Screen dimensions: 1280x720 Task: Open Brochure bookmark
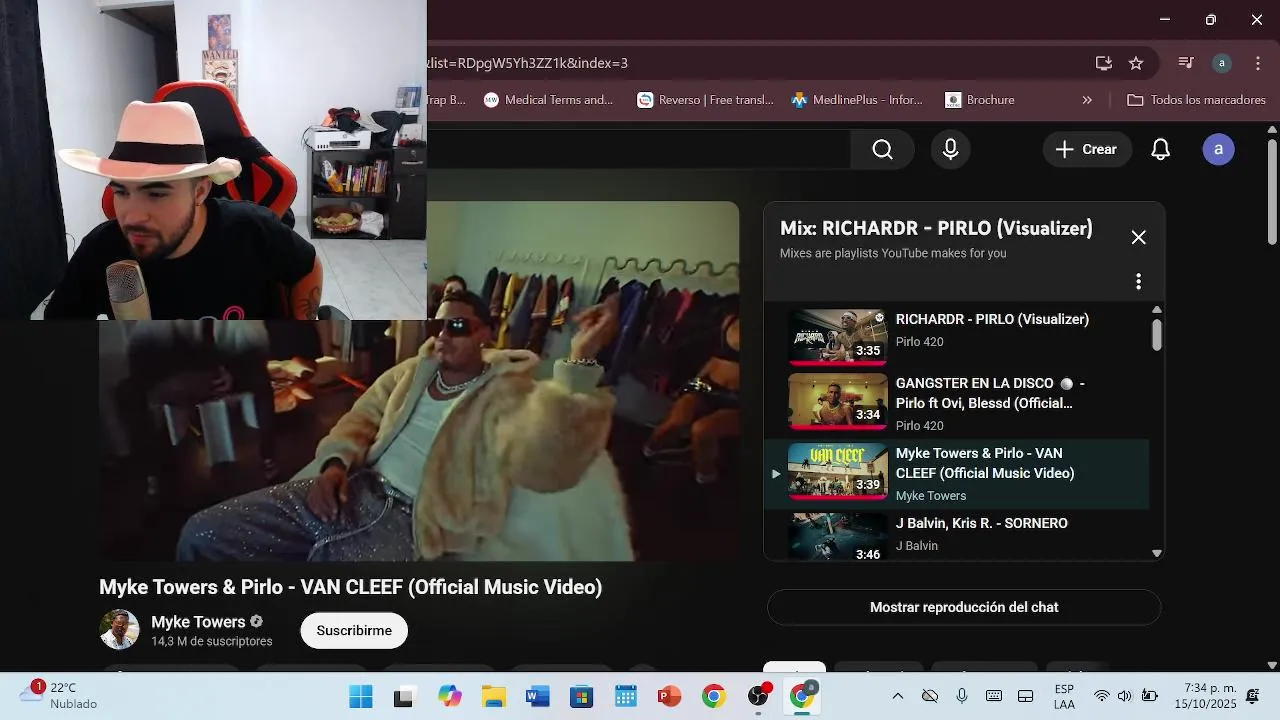point(980,100)
